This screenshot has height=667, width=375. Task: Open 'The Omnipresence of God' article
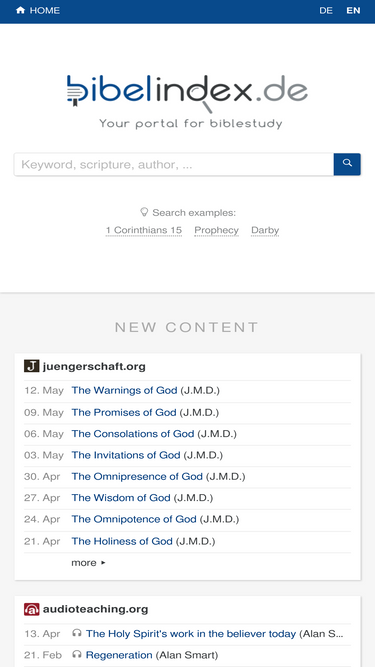tap(137, 476)
